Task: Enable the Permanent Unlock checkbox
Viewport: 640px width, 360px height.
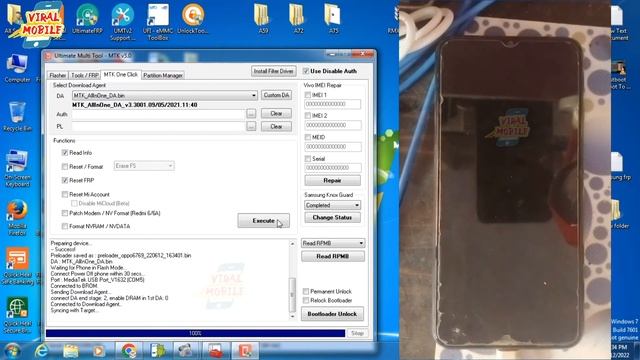Action: click(306, 291)
